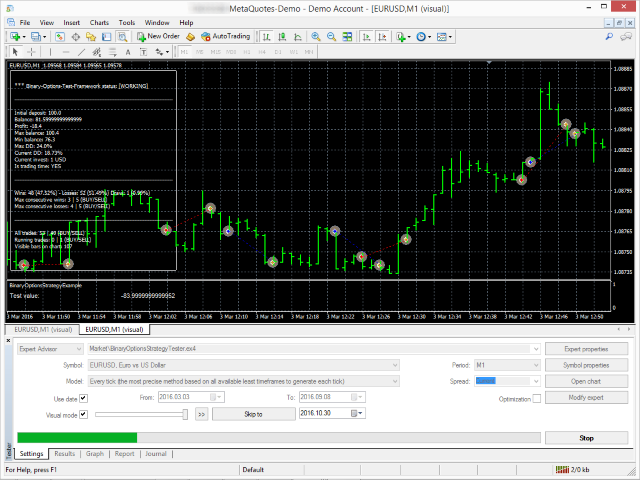Toggle the Use date checkbox
The height and width of the screenshot is (480, 640).
tap(83, 398)
